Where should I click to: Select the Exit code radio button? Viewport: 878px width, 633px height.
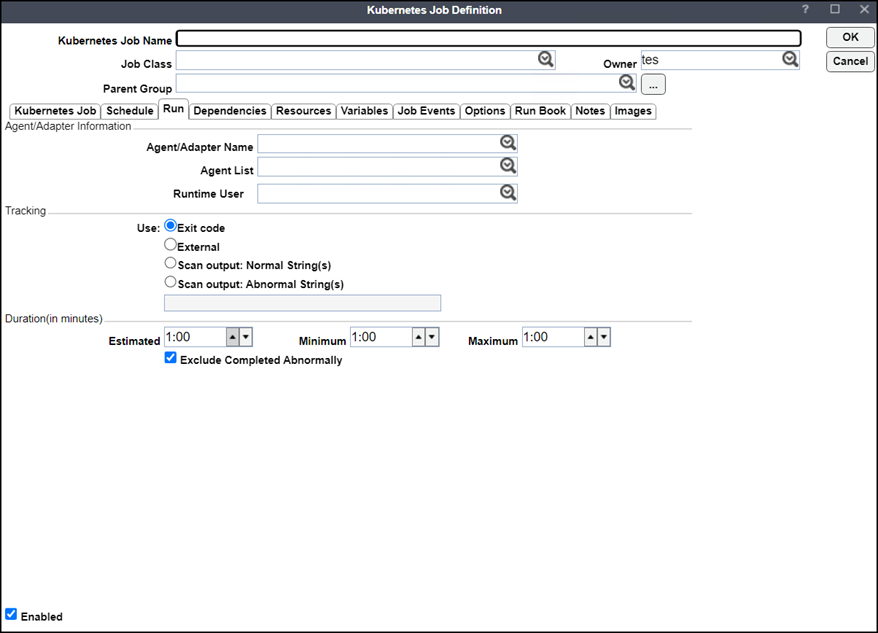(170, 226)
